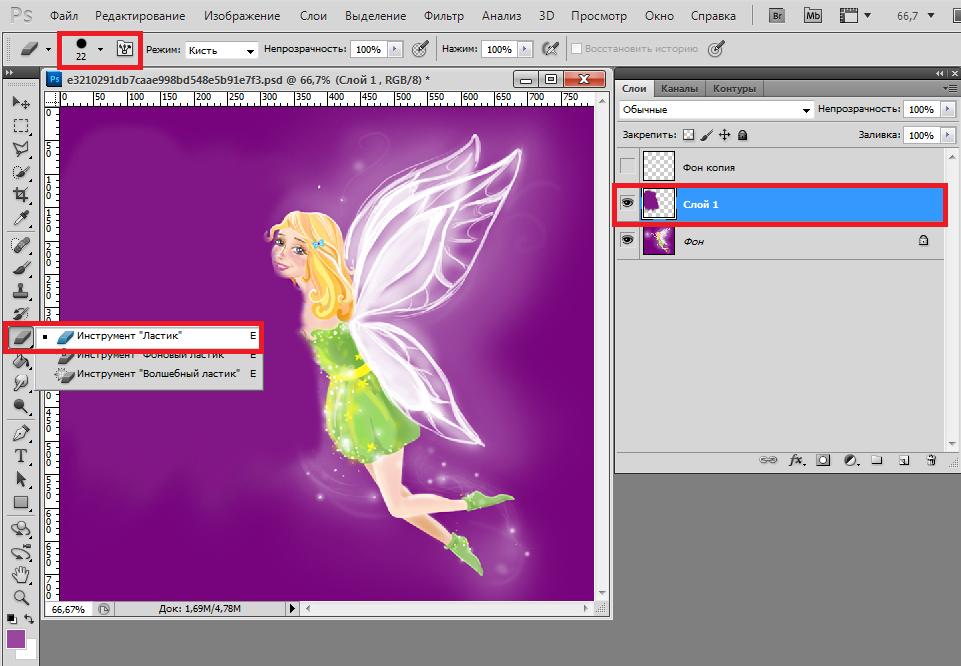Screen dimensions: 961x666
Task: Launch Mini Bridge with Mb icon
Action: 813,15
